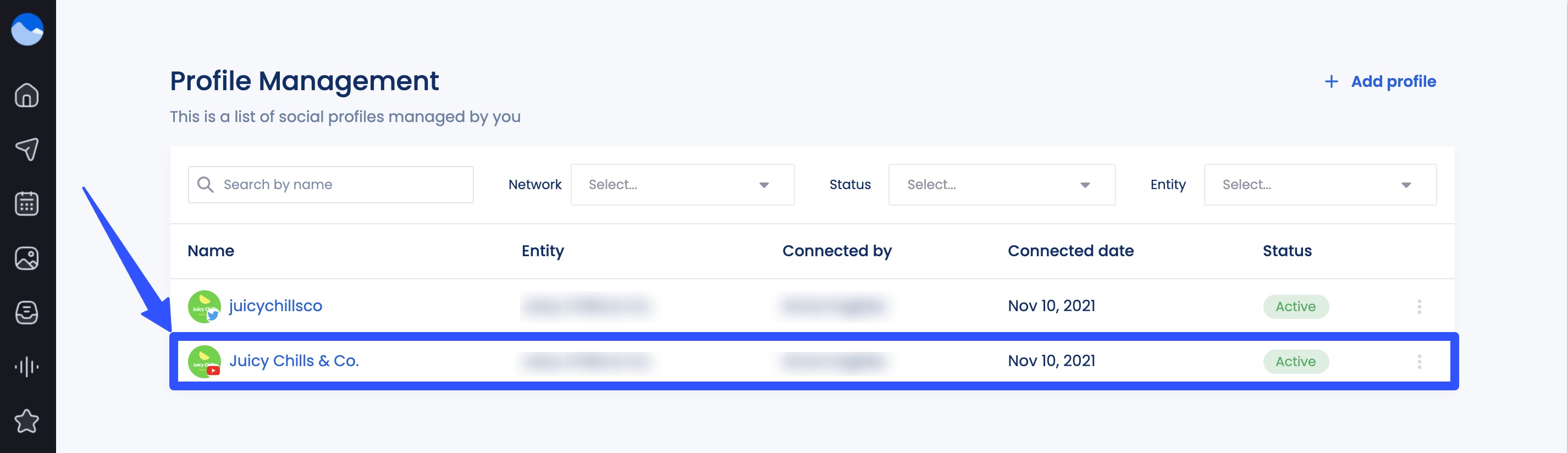Screen dimensions: 1568x453
Task: Open the three-dot menu for Juicy Chills & Co.
Action: (x=1419, y=362)
